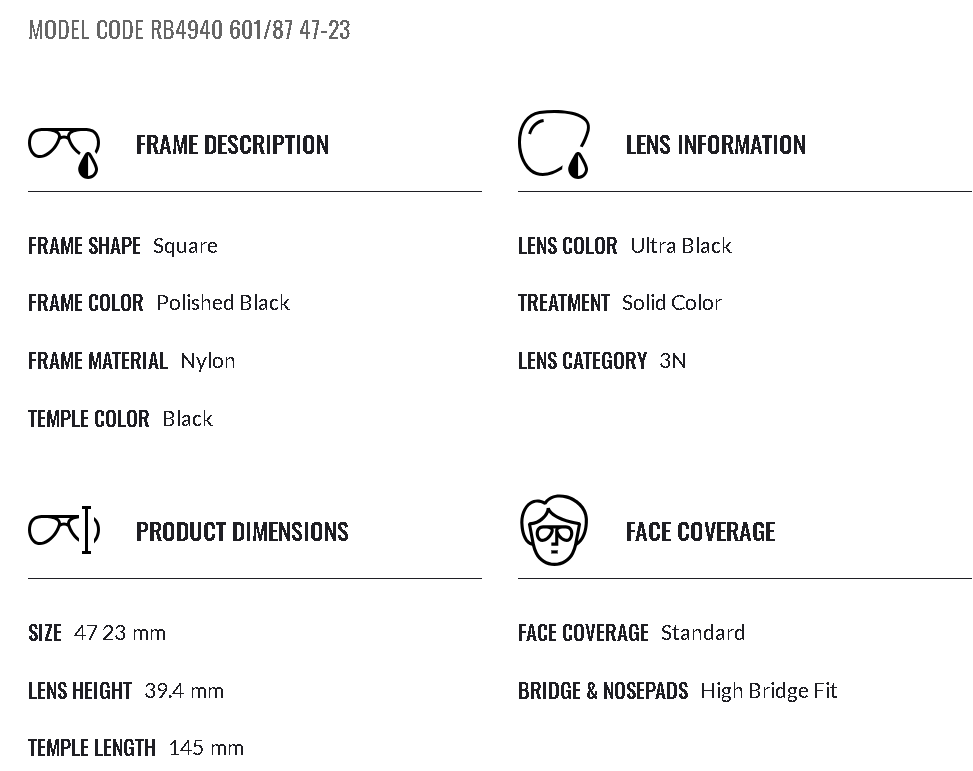This screenshot has width=973, height=771.
Task: Click the Product Dimensions heading
Action: point(242,532)
